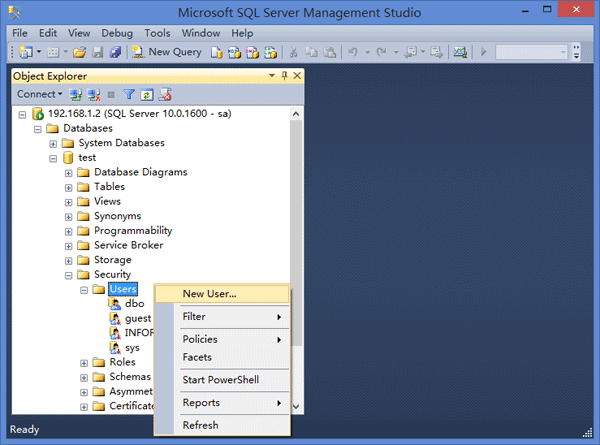This screenshot has height=445, width=600.
Task: Close the Object Explorer panel
Action: coord(297,76)
